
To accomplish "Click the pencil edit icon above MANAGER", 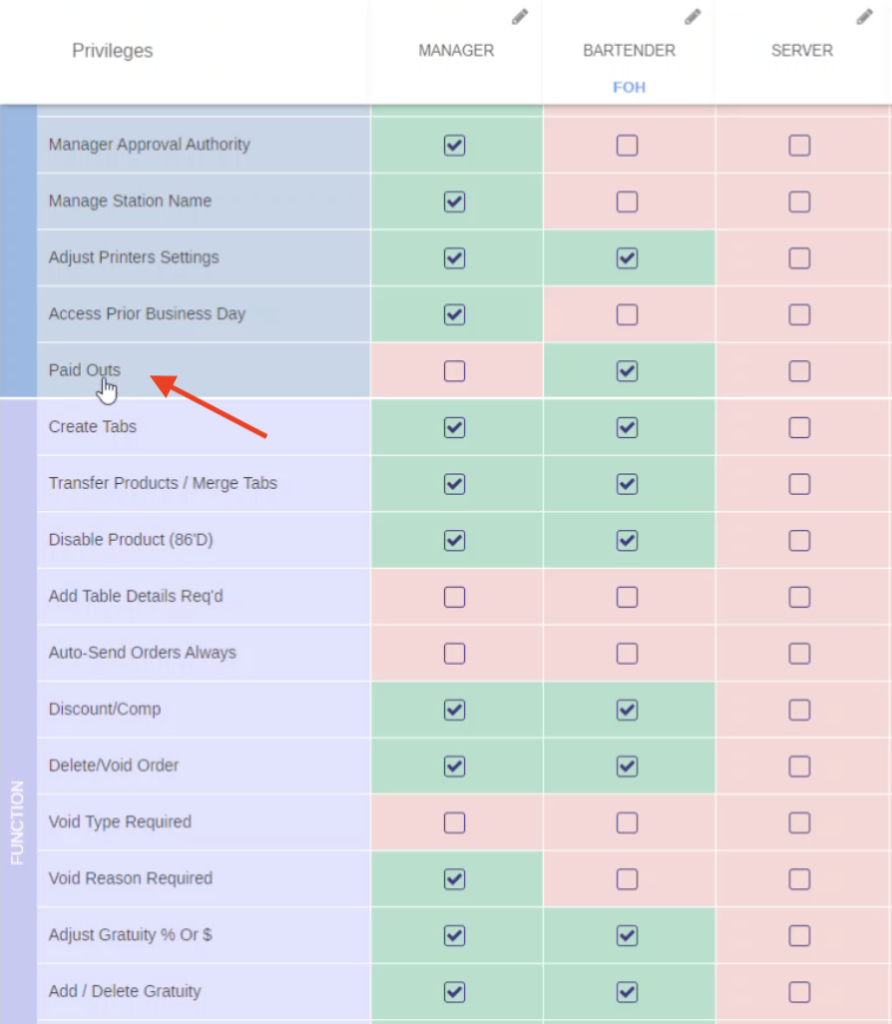I will 519,16.
